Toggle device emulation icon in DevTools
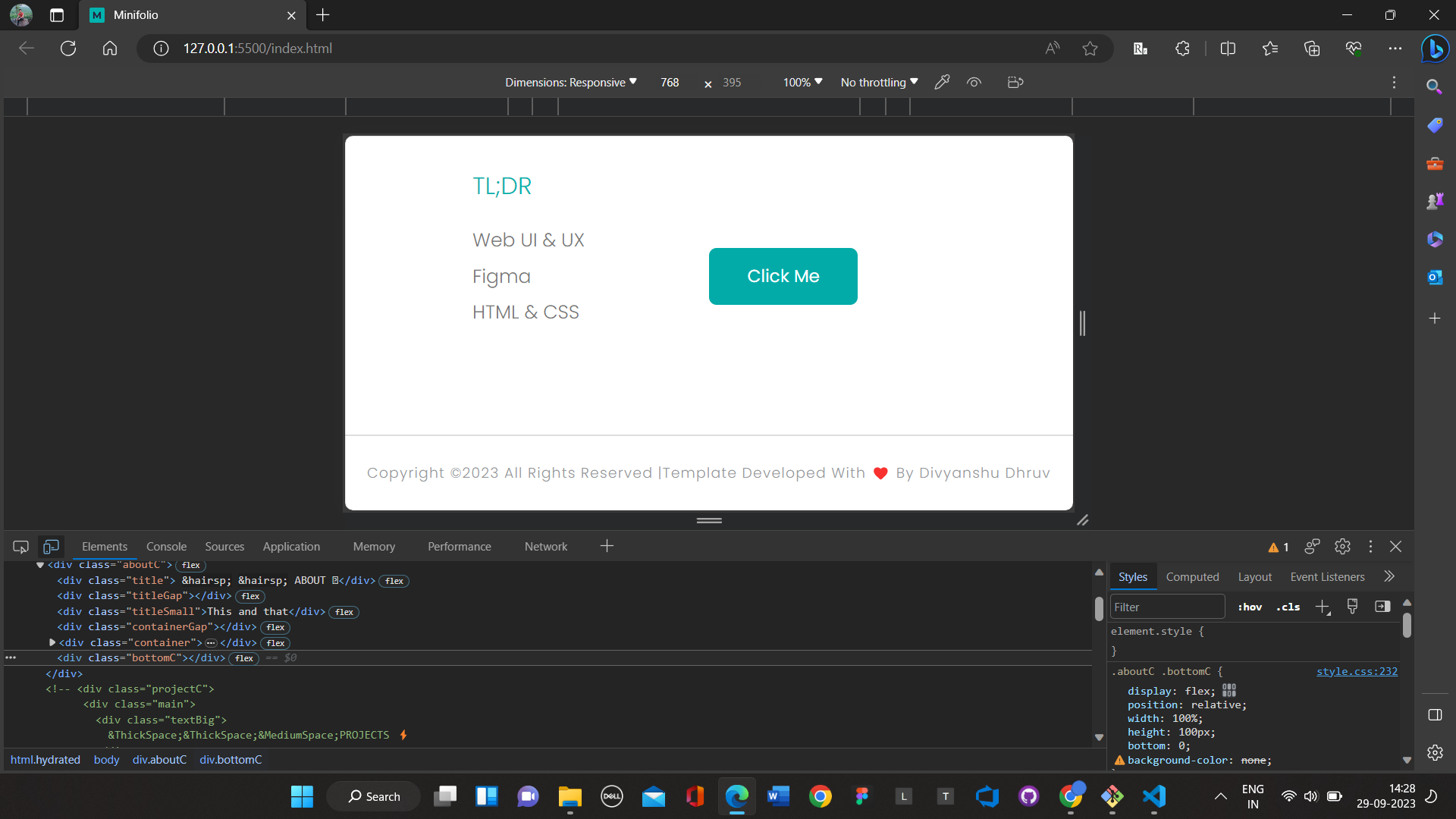This screenshot has height=819, width=1456. click(51, 547)
